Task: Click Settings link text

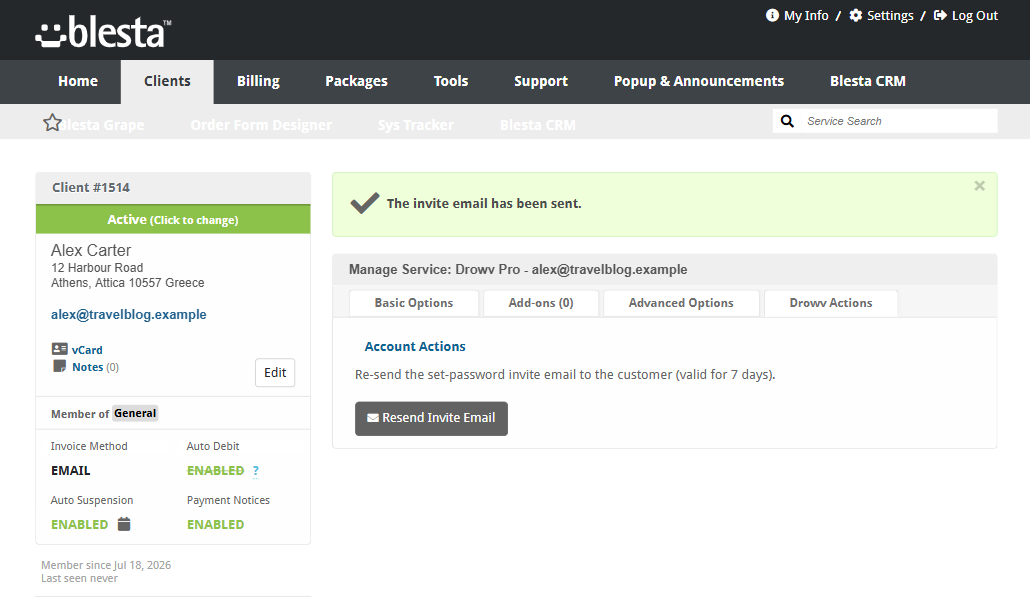Action: (890, 16)
